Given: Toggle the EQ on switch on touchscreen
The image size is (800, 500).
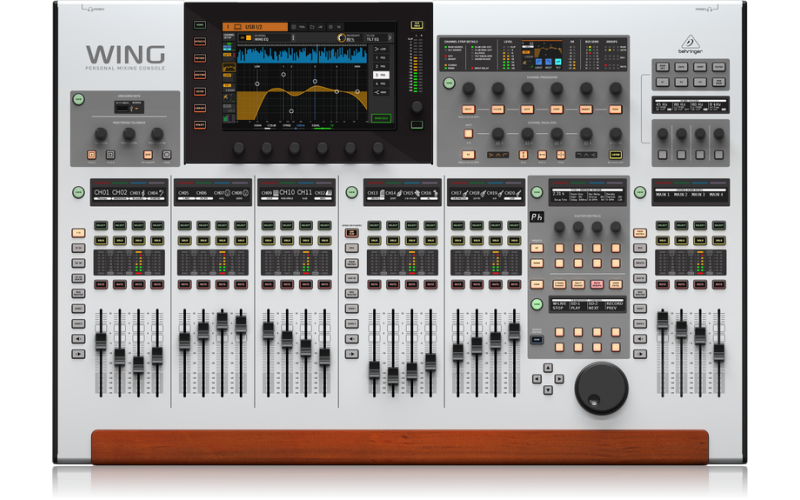Looking at the screenshot, I should [245, 38].
